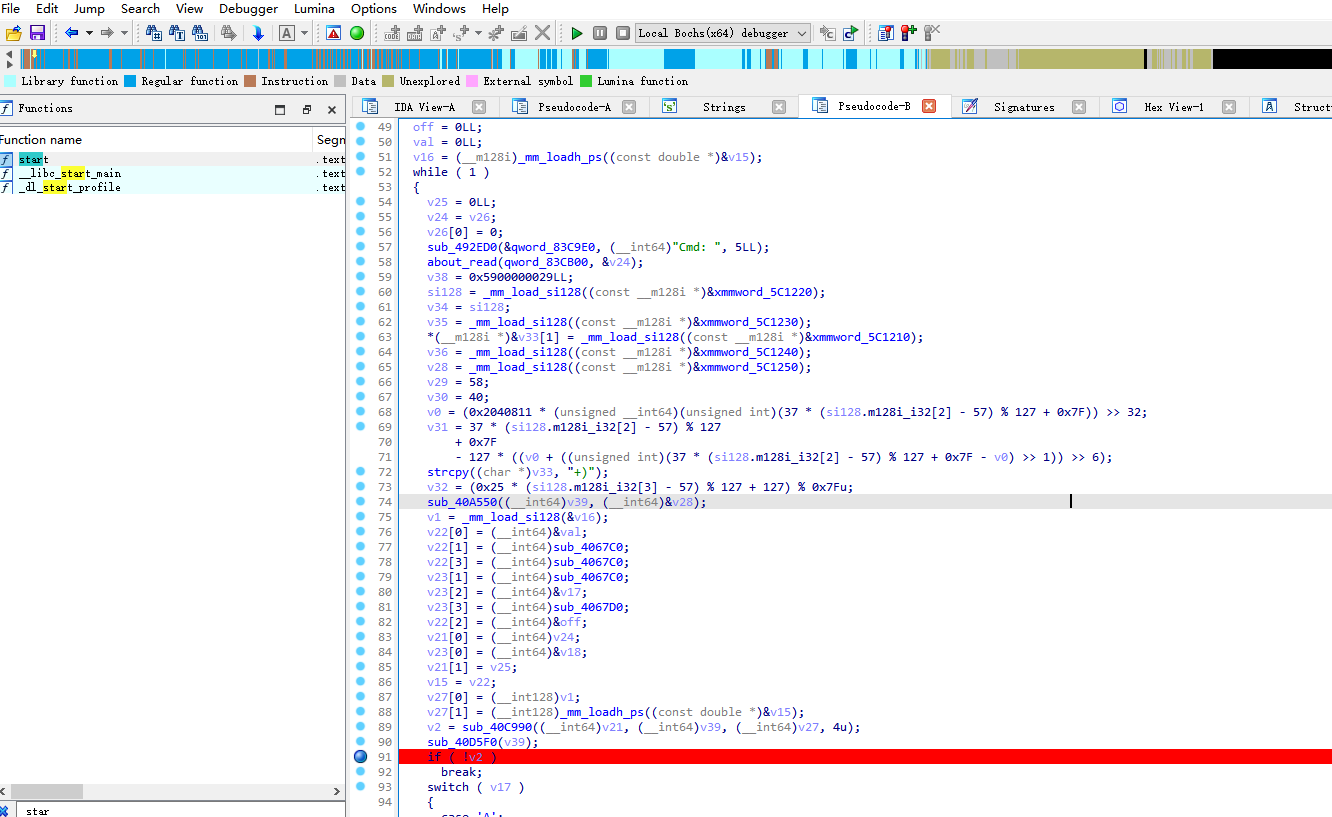Click the Regular function legend swatch
Viewport: 1332px width, 817px height.
coord(130,81)
